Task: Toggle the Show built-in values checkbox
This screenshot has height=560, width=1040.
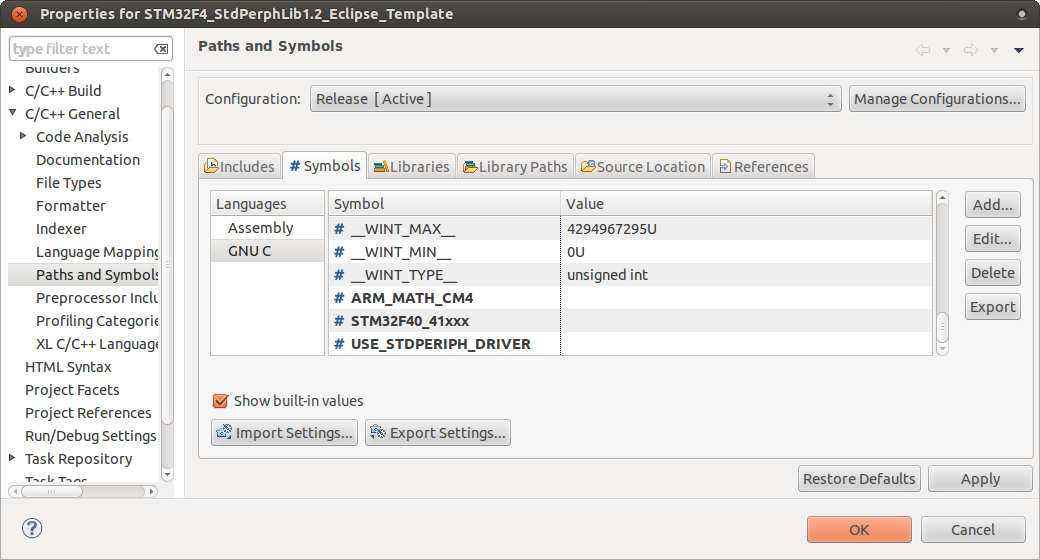Action: pos(220,401)
